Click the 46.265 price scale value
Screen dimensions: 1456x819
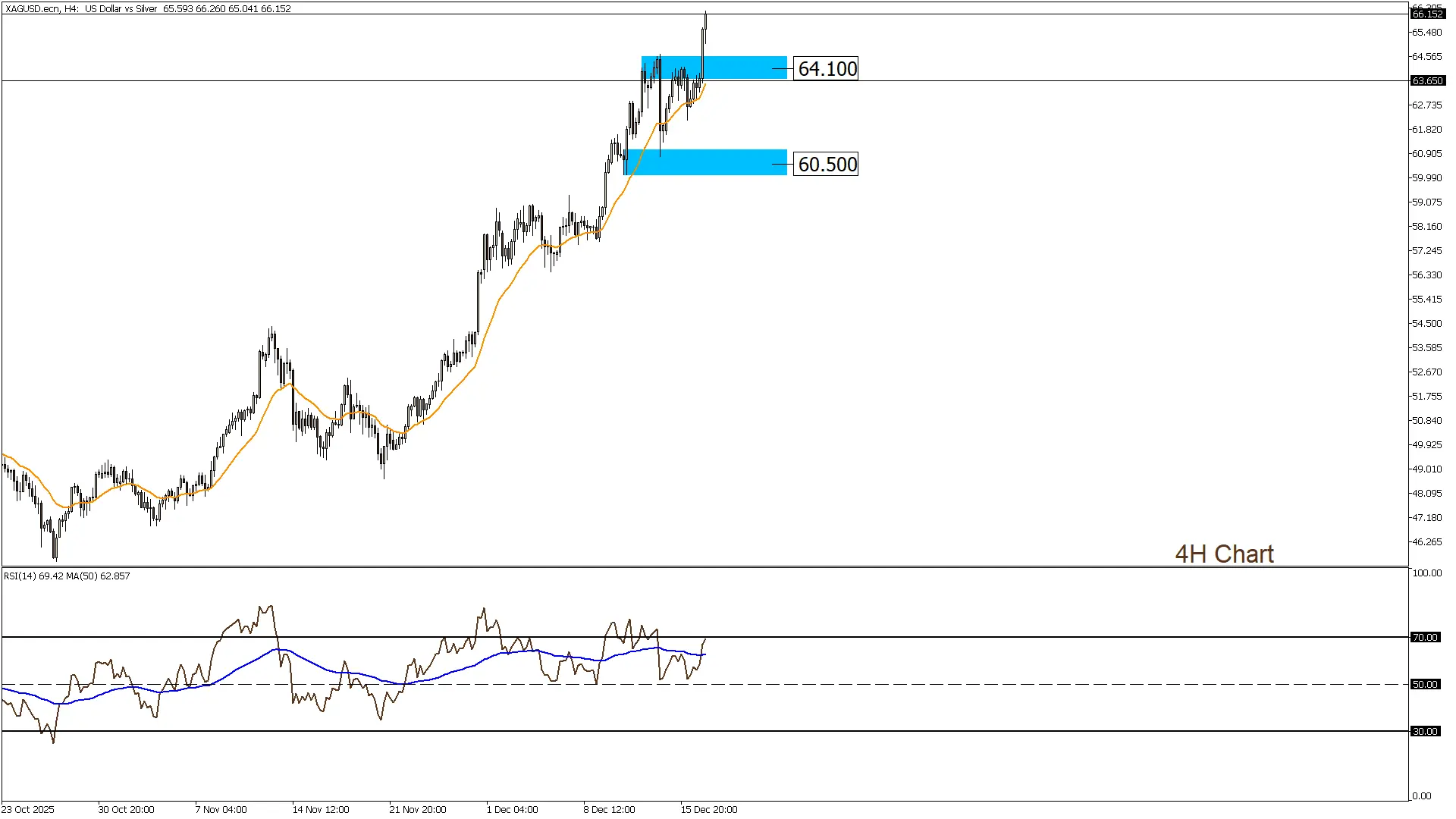click(x=1426, y=542)
